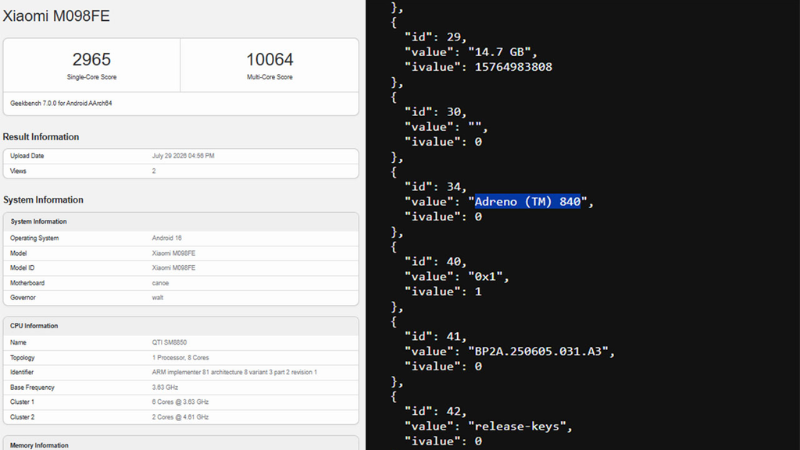Select the Base Frequency value 3.63 GHz
Screen dimensions: 800x450
165,387
